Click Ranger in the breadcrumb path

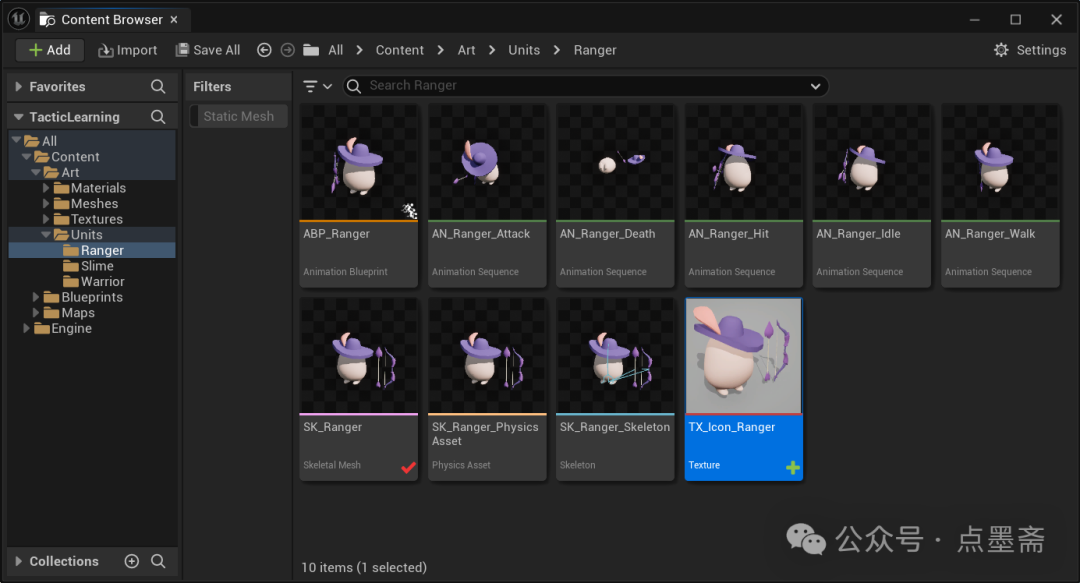coord(595,50)
